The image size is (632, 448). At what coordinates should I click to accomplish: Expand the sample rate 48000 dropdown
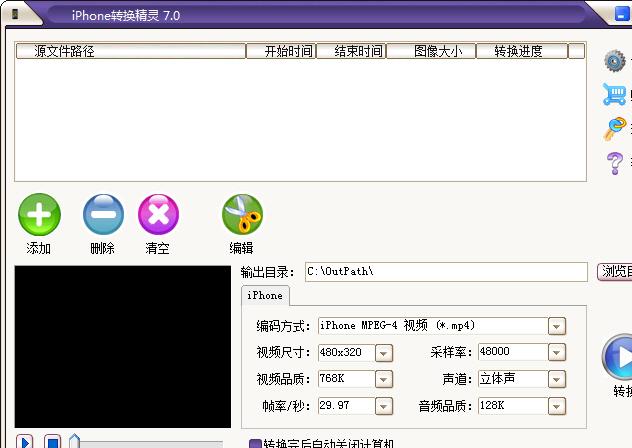tap(557, 353)
